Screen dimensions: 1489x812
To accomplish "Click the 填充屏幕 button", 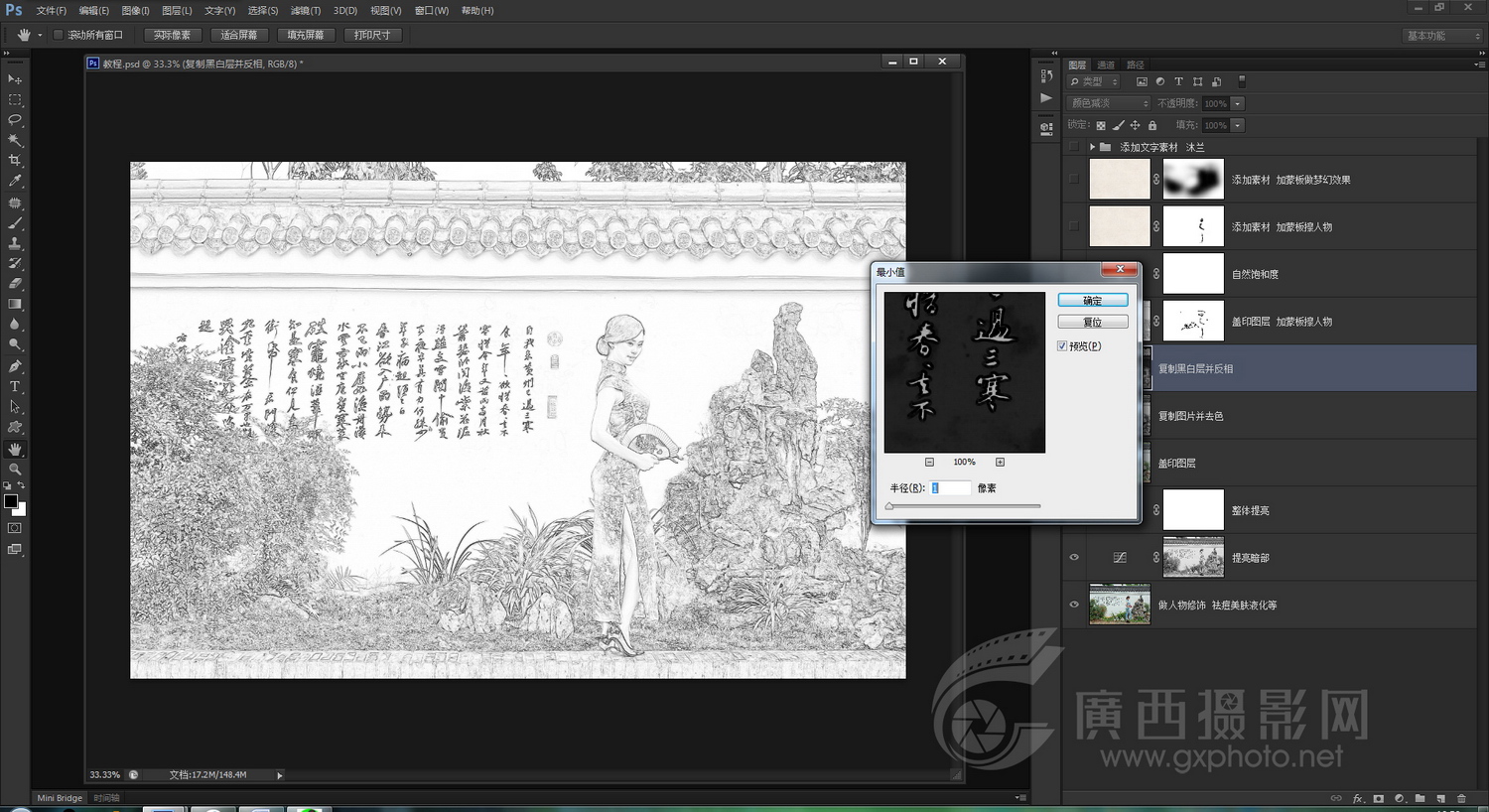I will (x=306, y=35).
